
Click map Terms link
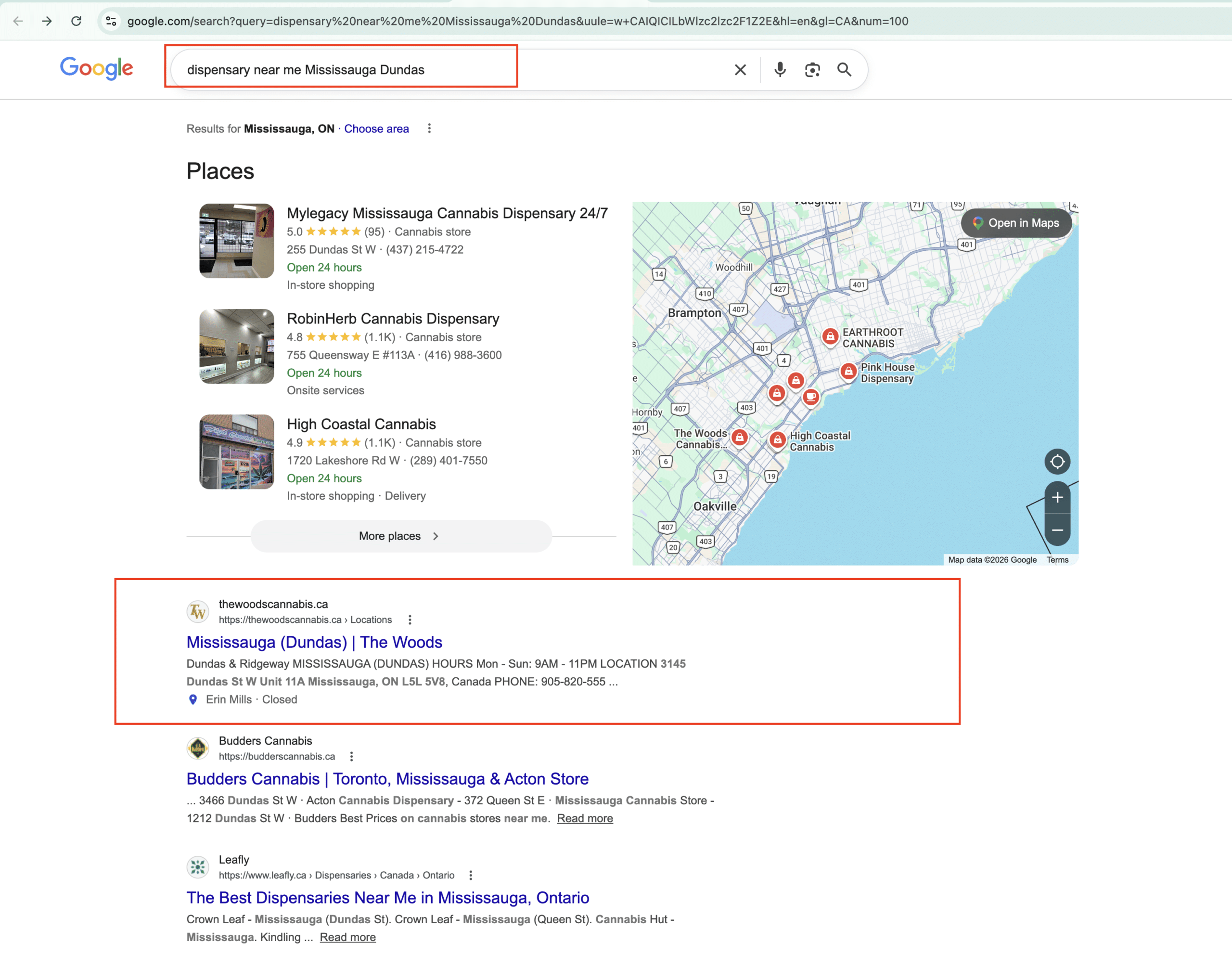point(1057,560)
